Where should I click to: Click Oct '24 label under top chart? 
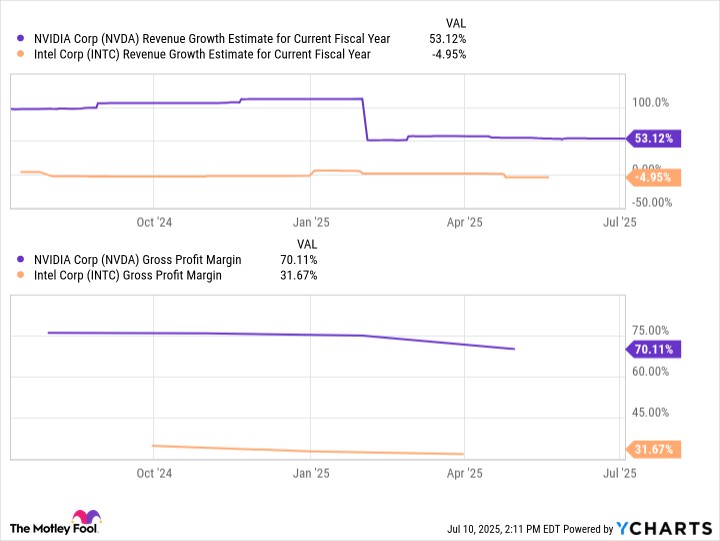point(154,222)
